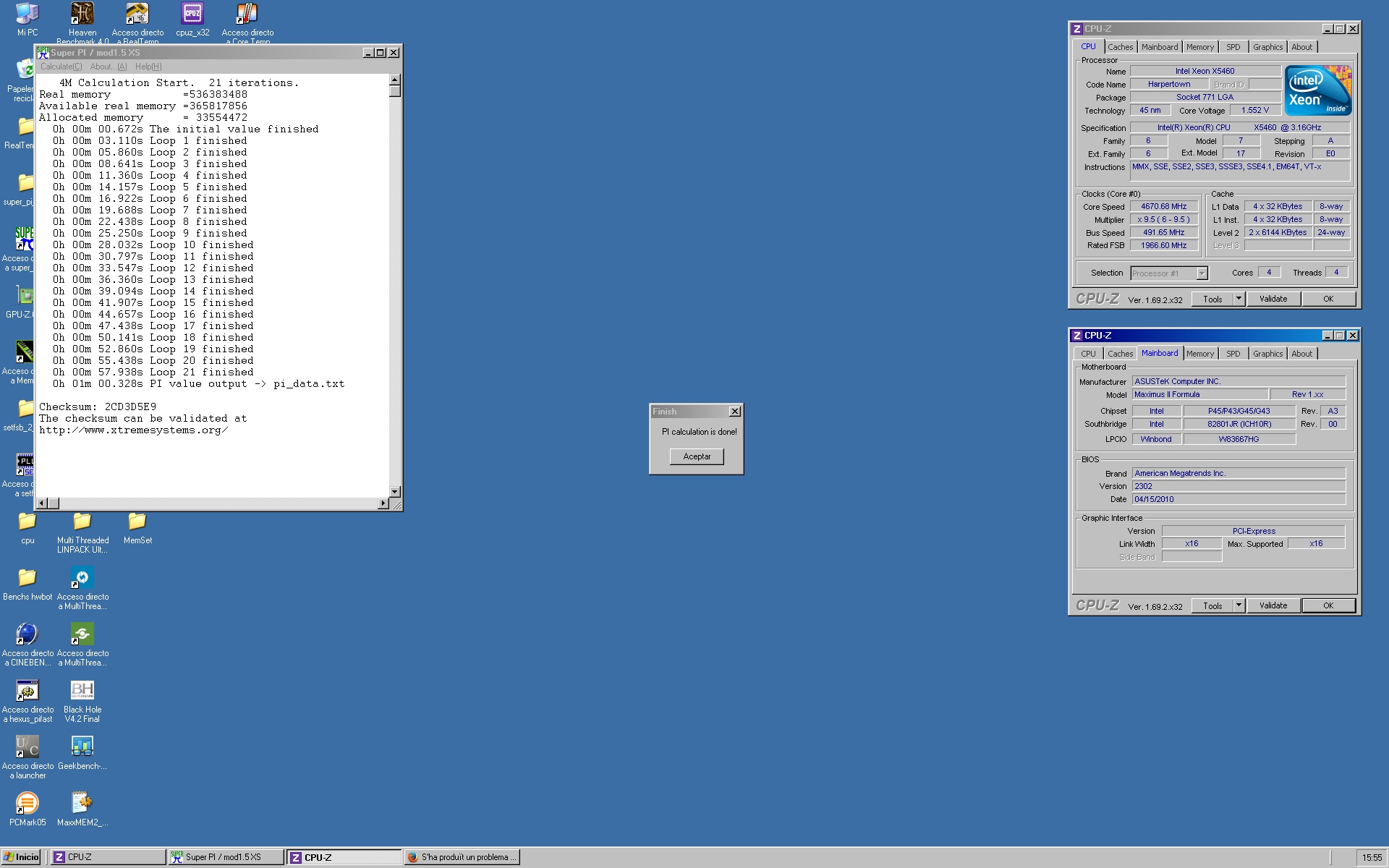
Task: Expand the Processor #1 selection dropdown
Action: (1202, 273)
